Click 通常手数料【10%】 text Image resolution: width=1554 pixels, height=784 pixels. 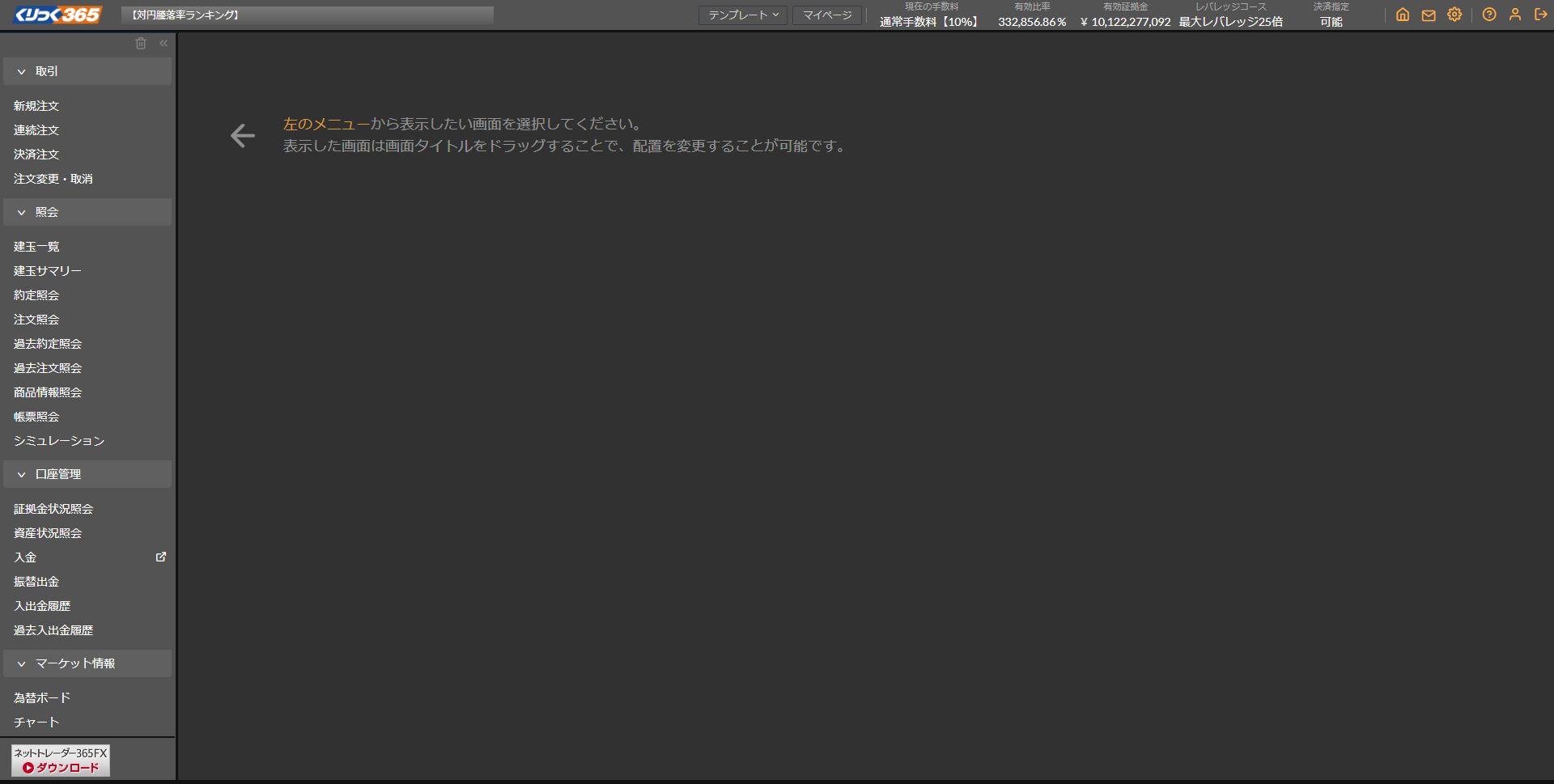931,22
